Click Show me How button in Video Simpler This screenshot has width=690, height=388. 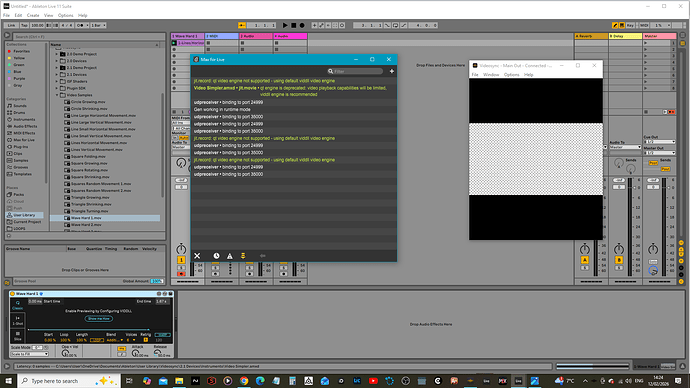[x=99, y=318]
